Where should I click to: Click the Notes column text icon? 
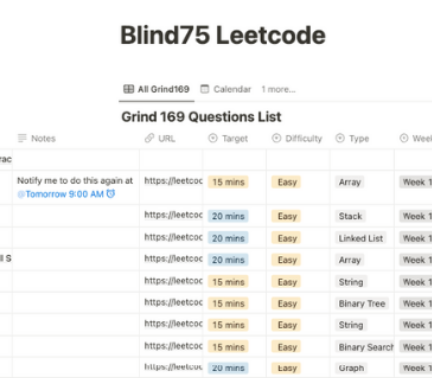pos(22,138)
